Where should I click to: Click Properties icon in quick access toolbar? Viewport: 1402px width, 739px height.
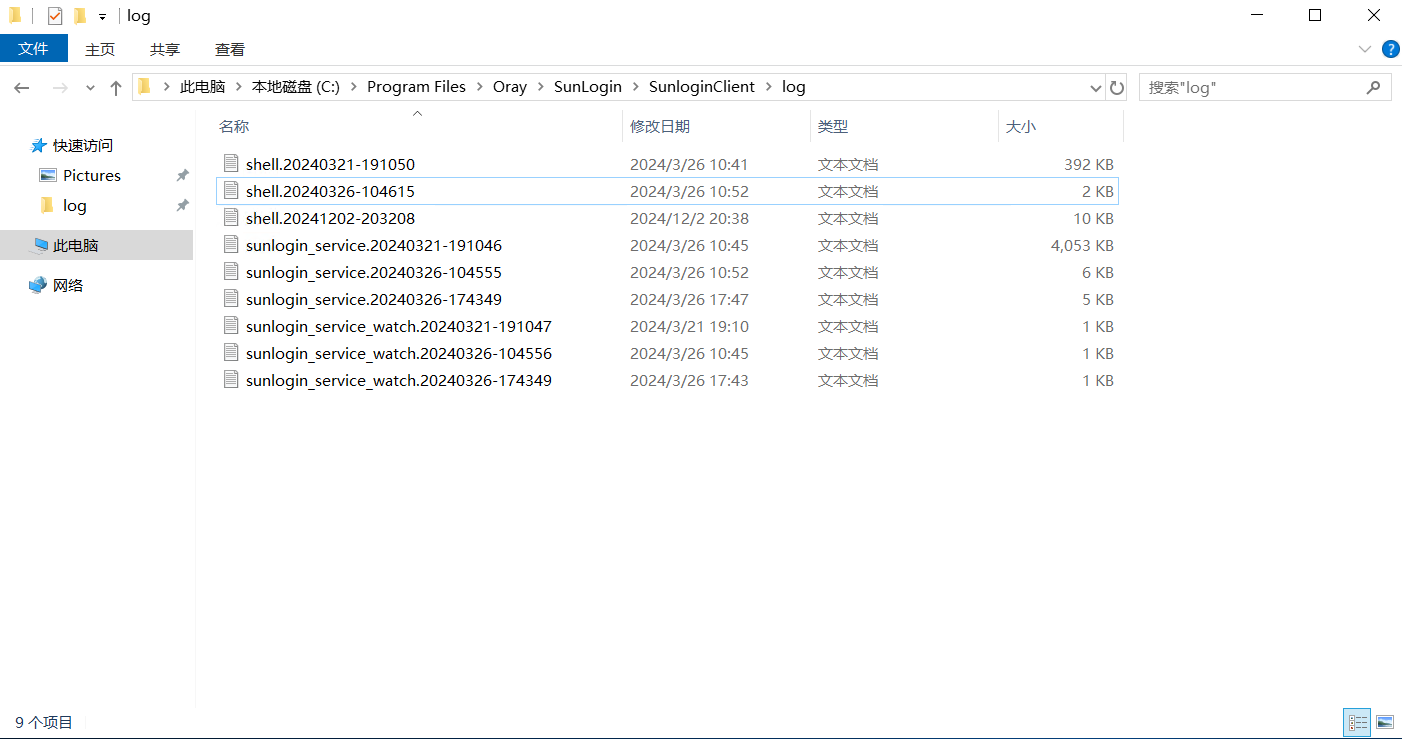click(x=55, y=16)
